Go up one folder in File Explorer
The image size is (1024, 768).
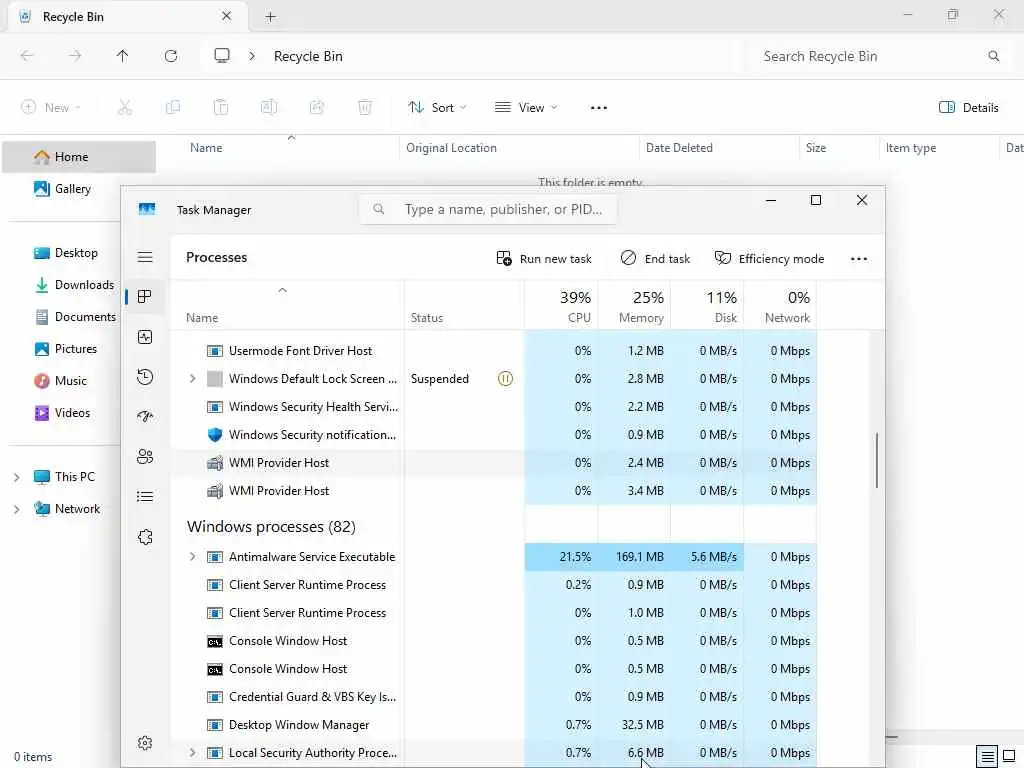coord(123,56)
